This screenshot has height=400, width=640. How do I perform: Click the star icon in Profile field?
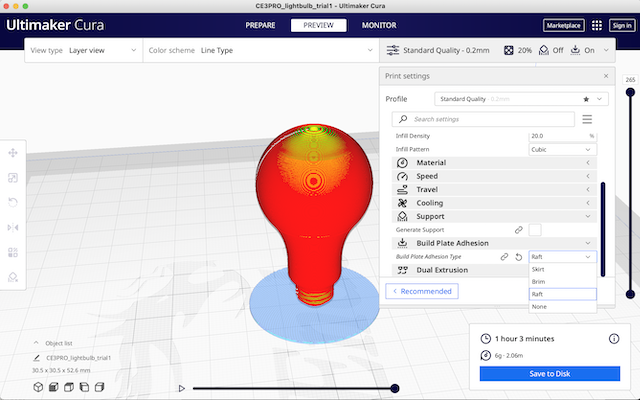coord(586,99)
